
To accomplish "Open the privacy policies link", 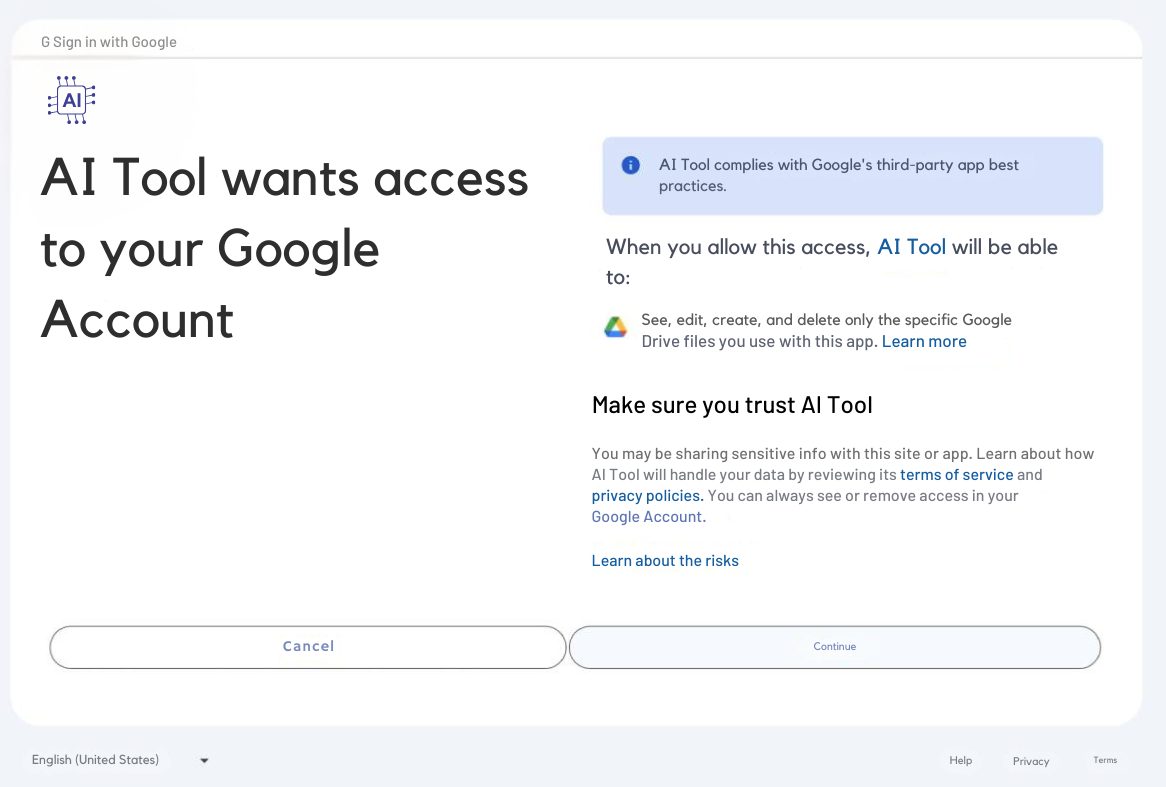I will (647, 496).
